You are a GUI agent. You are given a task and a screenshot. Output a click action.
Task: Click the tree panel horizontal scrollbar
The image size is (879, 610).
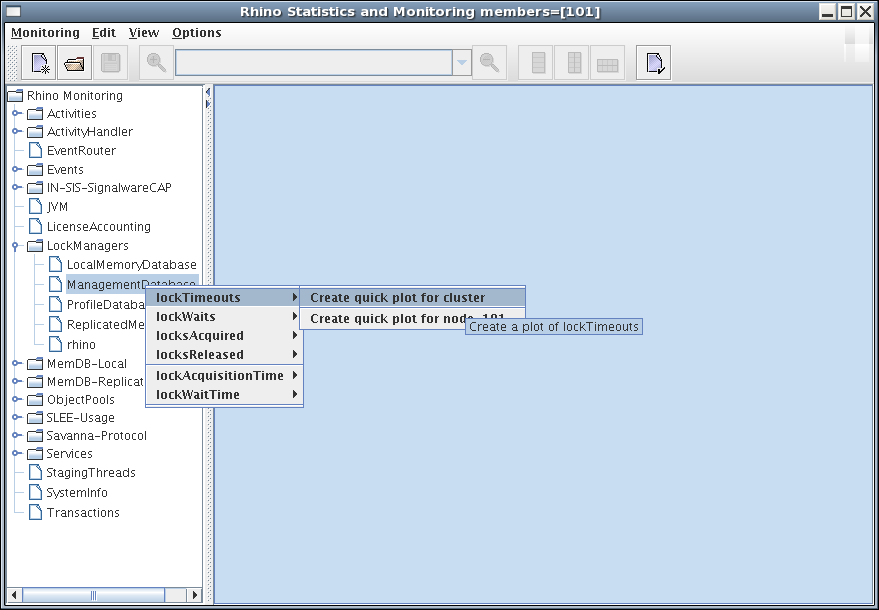coord(94,595)
